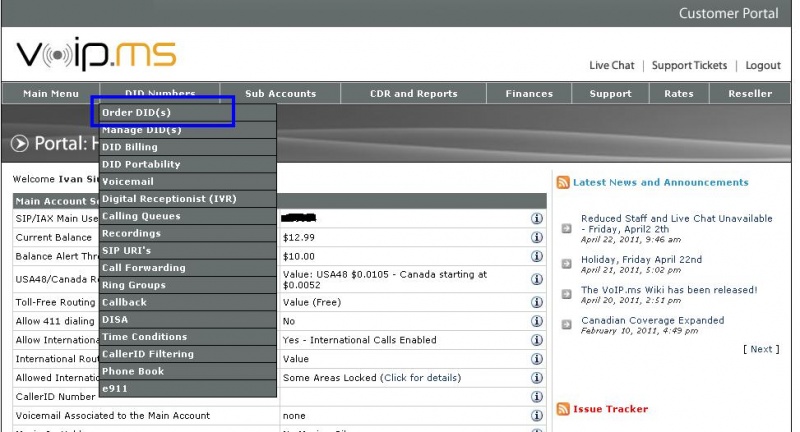The height and width of the screenshot is (432, 800).
Task: Click info icon in the International Route row
Action: [536, 359]
